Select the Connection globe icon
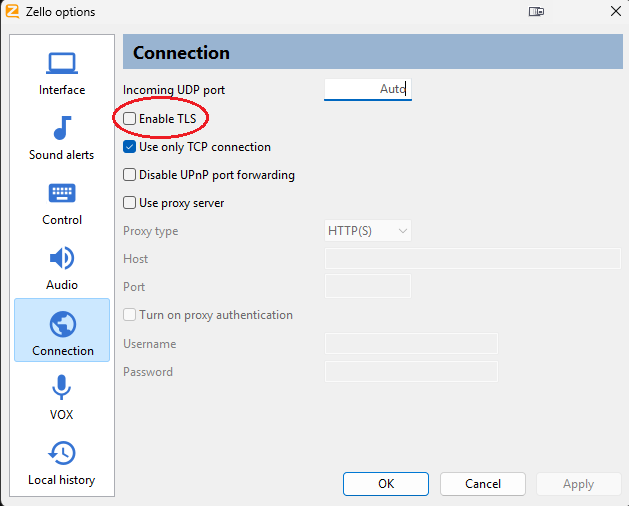This screenshot has height=506, width=629. (63, 324)
